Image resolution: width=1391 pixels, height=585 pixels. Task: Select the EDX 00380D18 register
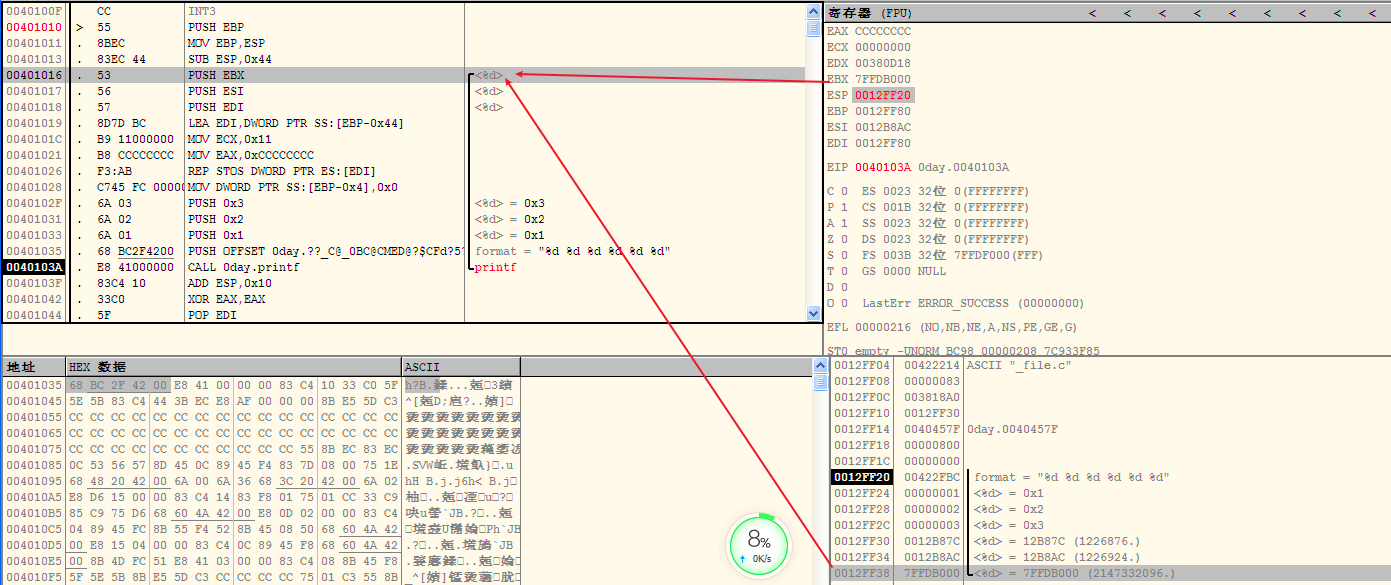(x=869, y=63)
